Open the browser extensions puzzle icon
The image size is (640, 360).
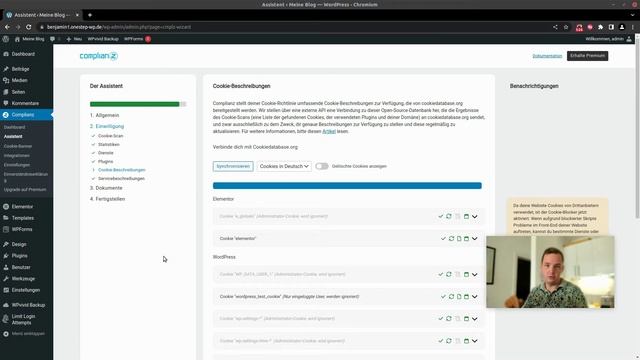click(600, 27)
